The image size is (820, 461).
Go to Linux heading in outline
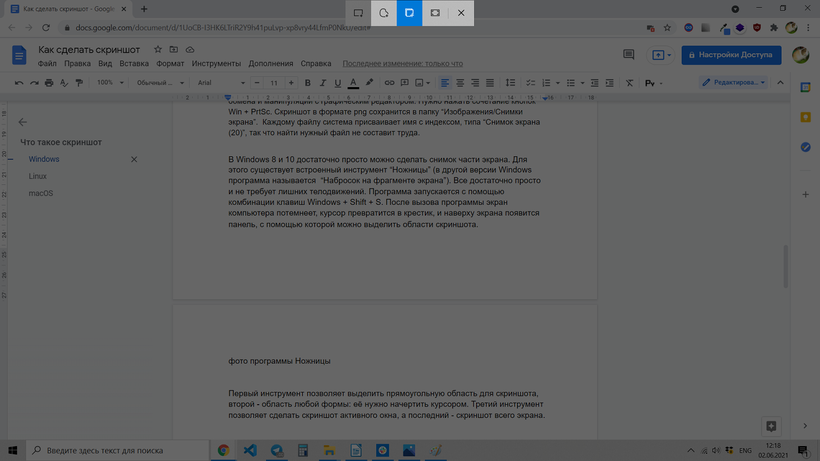[x=38, y=176]
